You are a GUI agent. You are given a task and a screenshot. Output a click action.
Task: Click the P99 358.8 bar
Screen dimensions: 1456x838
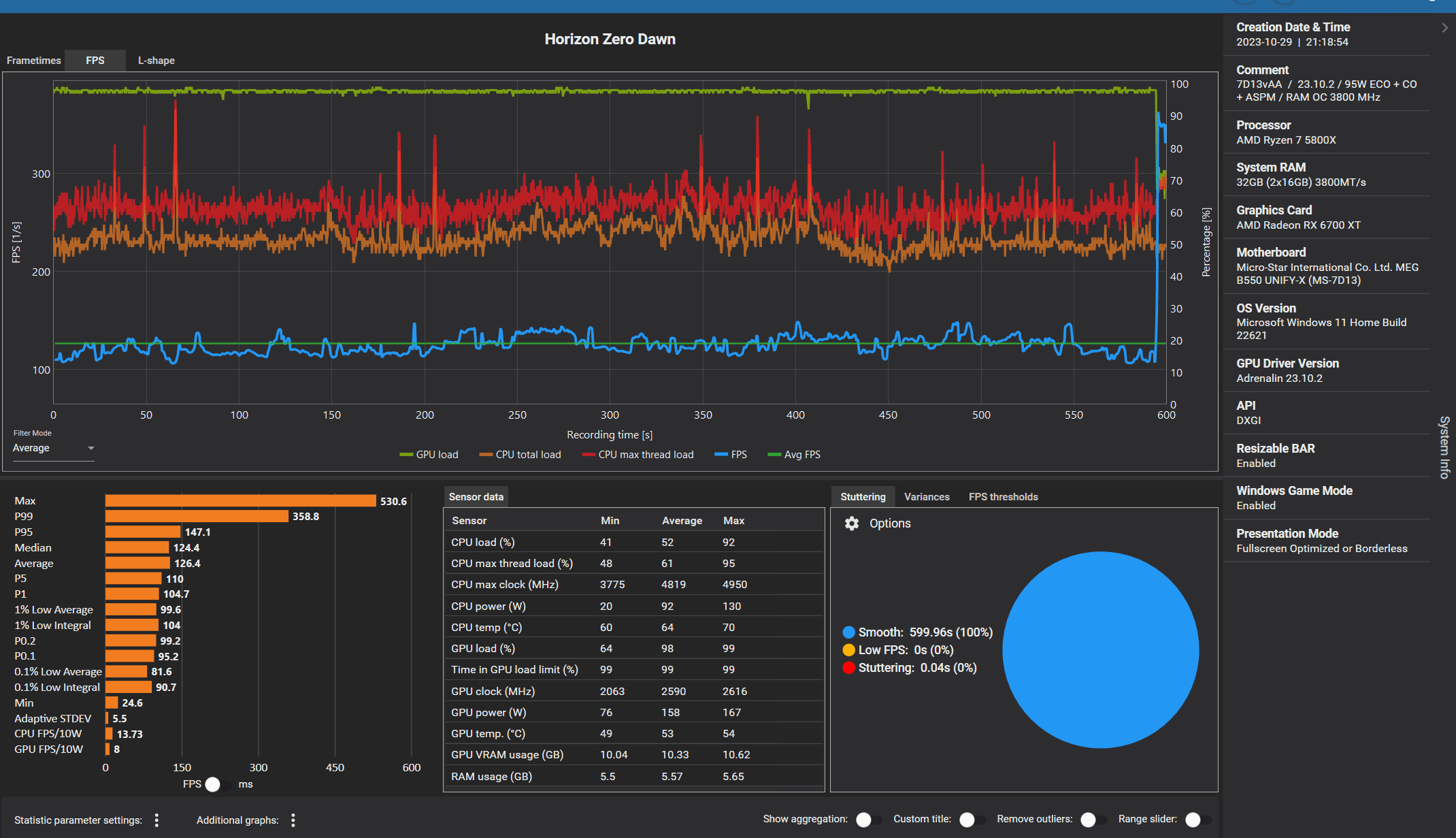tap(197, 517)
